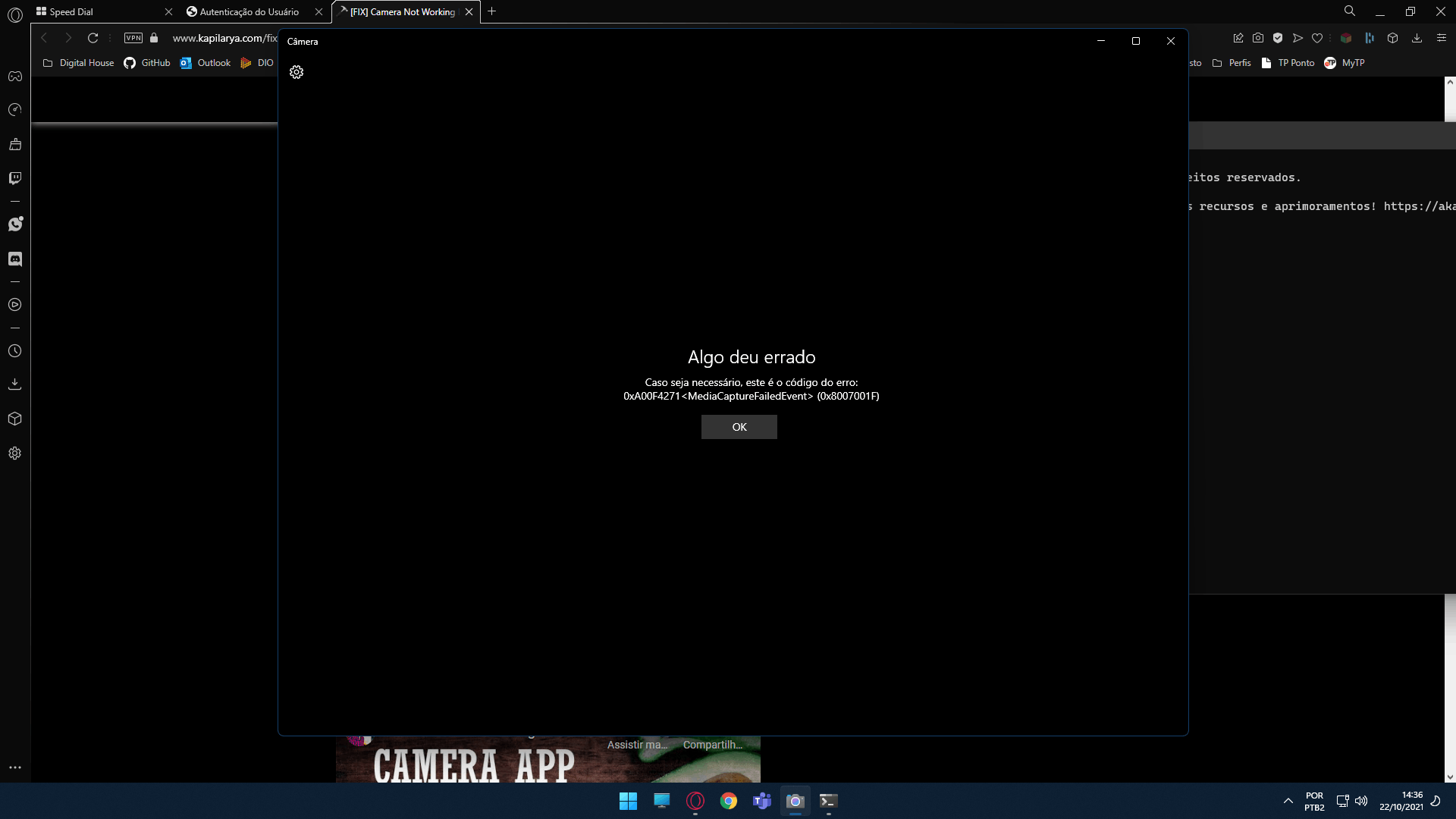1456x819 pixels.
Task: Open GX Corner gamepad icon in sidebar
Action: [x=15, y=76]
